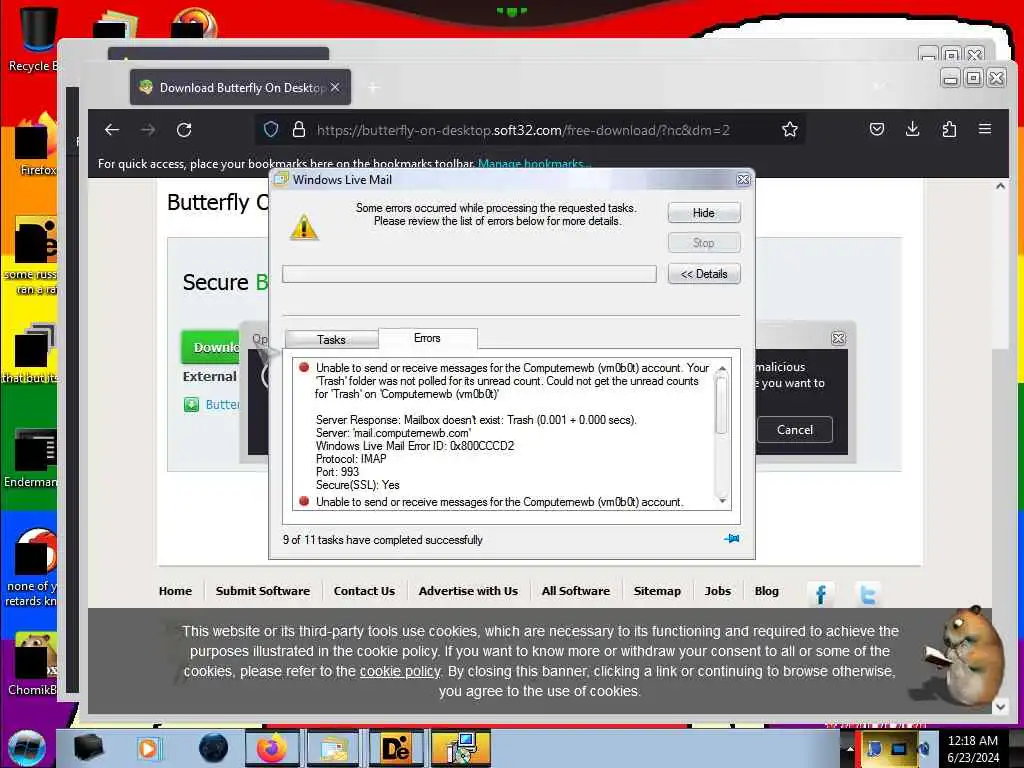Click Cancel in the dark popup

pos(794,430)
